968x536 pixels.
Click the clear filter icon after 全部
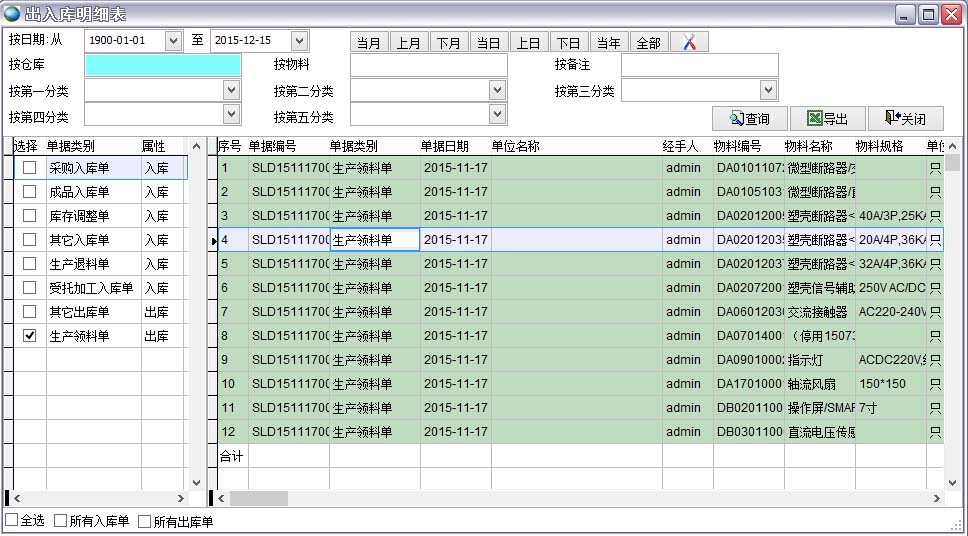[689, 42]
